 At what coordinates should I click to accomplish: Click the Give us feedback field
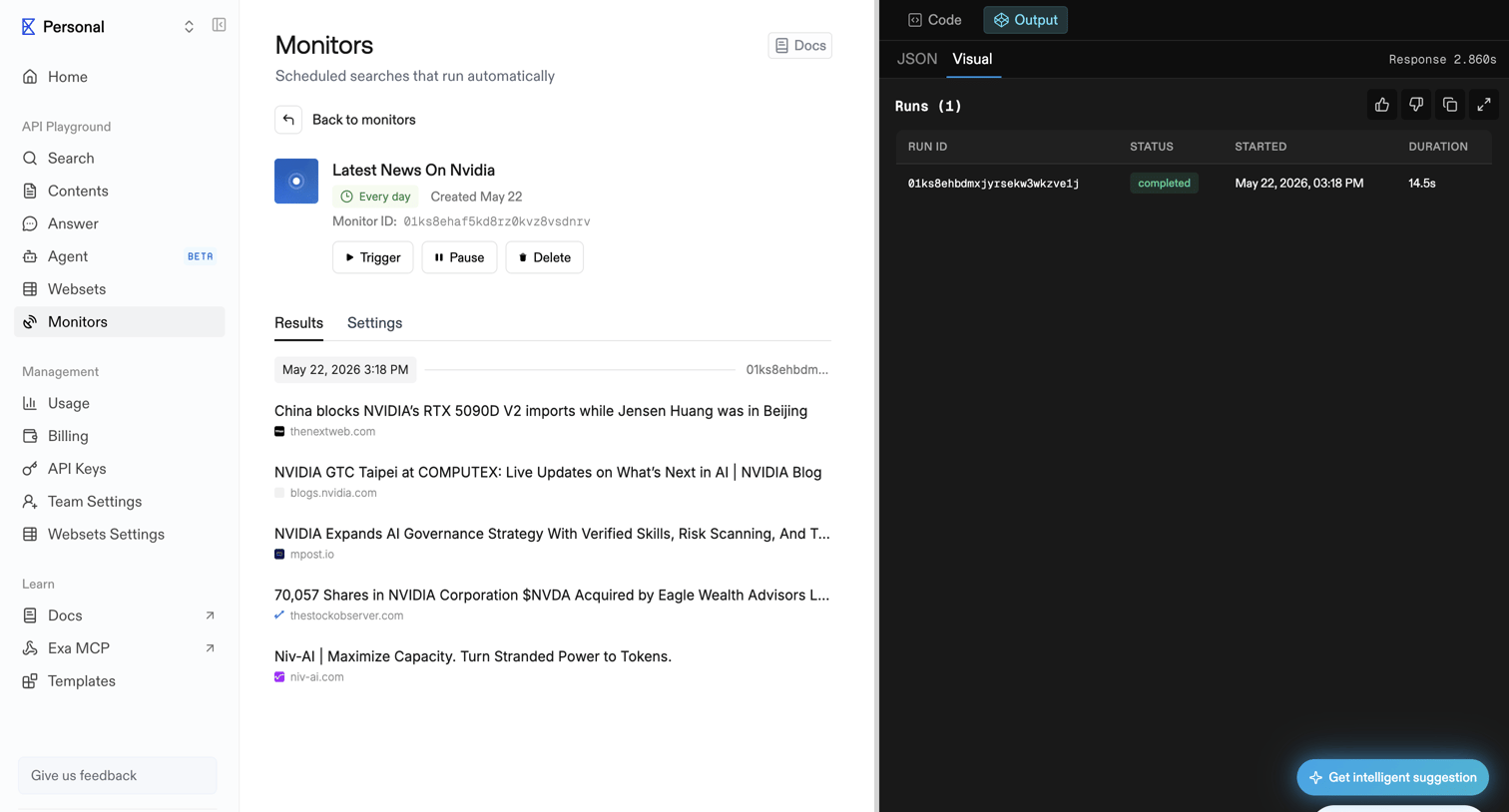tap(118, 775)
